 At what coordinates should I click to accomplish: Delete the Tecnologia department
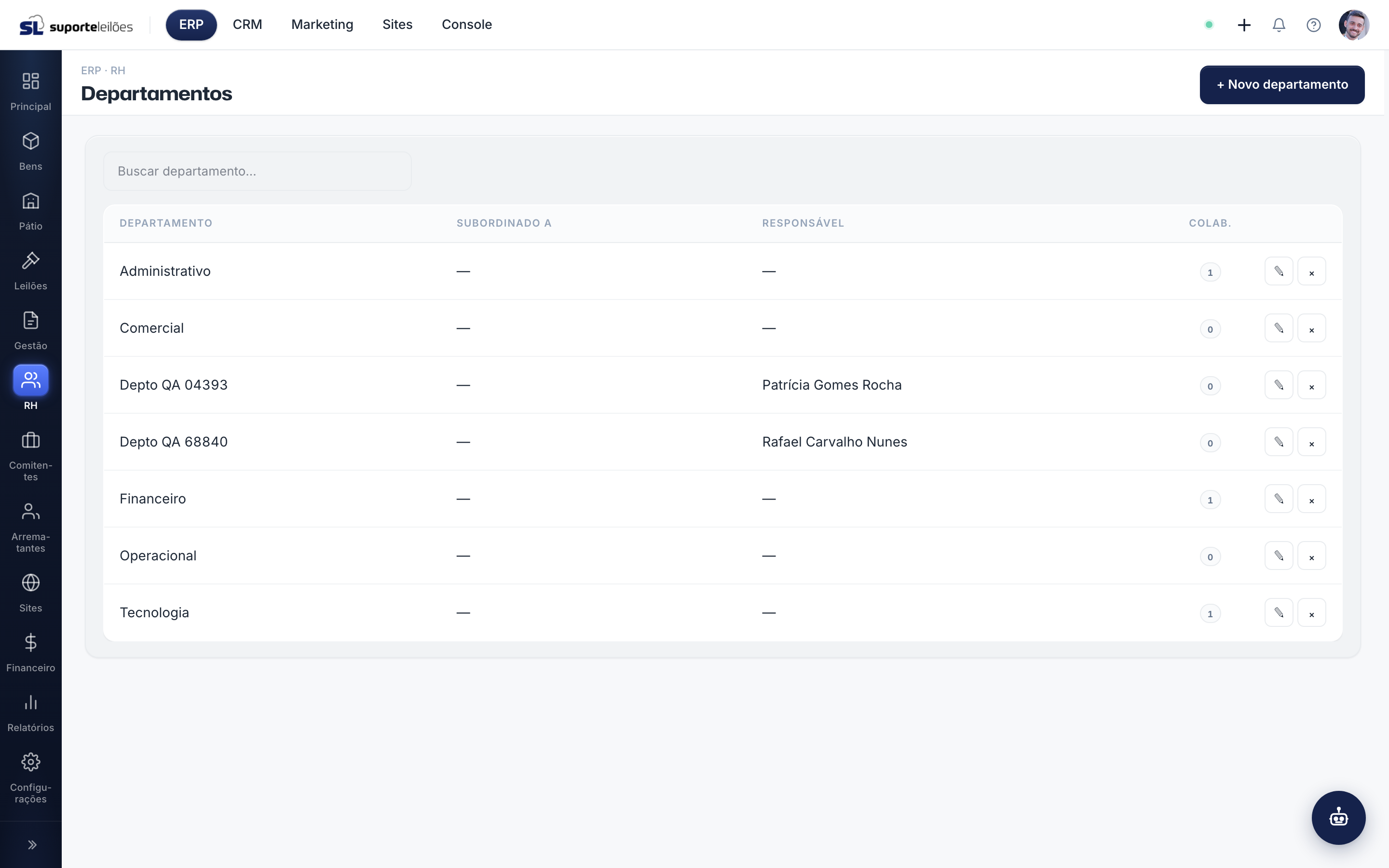[x=1311, y=612]
